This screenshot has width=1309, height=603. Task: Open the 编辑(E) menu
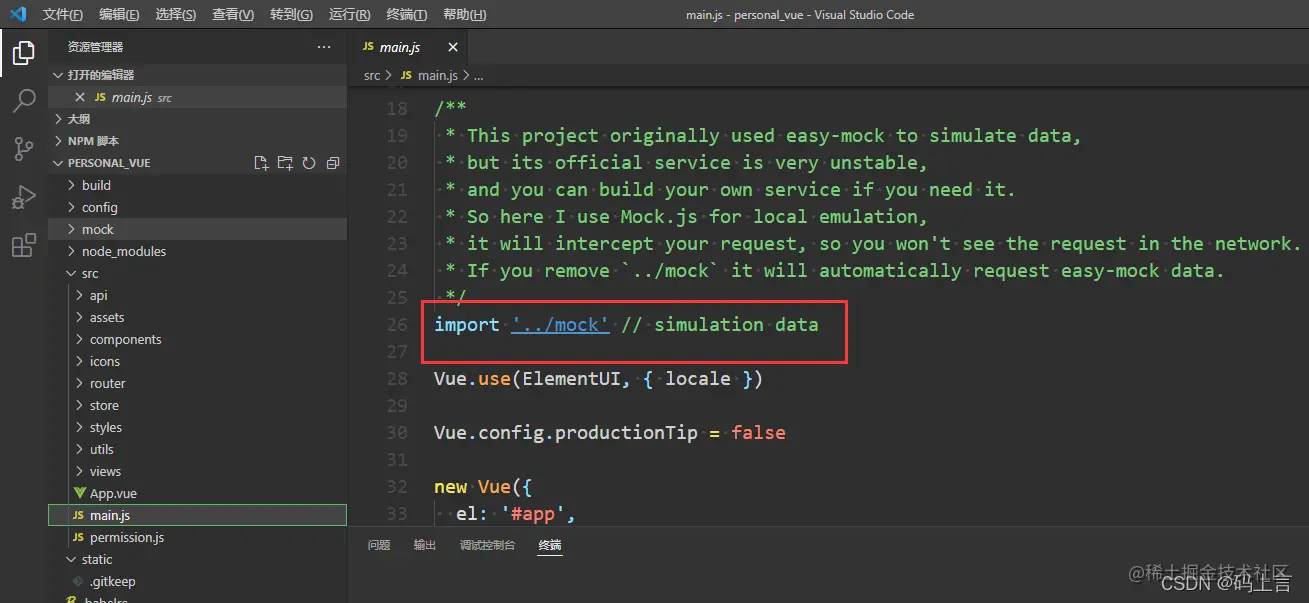pos(120,15)
